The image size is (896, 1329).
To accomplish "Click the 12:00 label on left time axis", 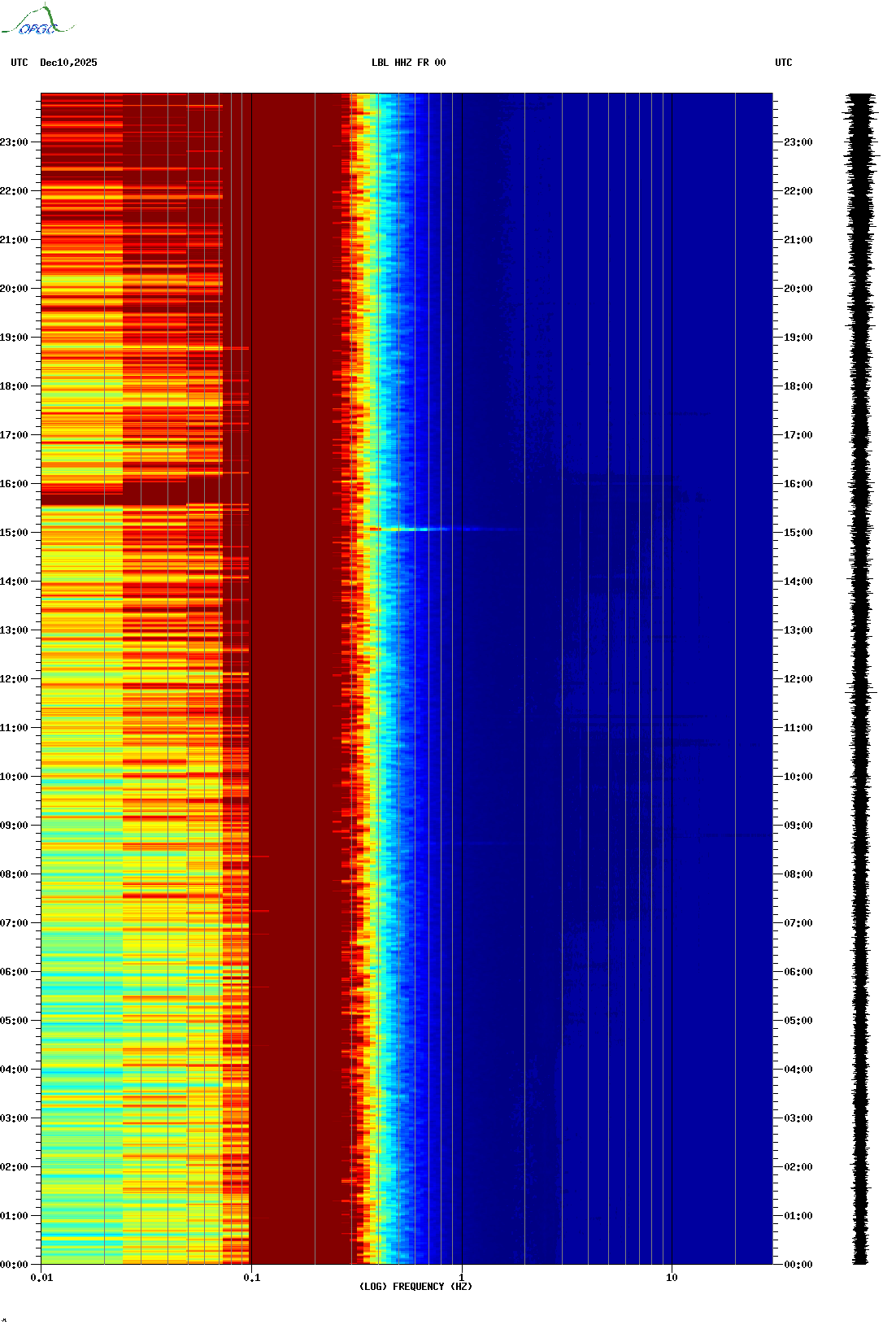I will point(14,679).
